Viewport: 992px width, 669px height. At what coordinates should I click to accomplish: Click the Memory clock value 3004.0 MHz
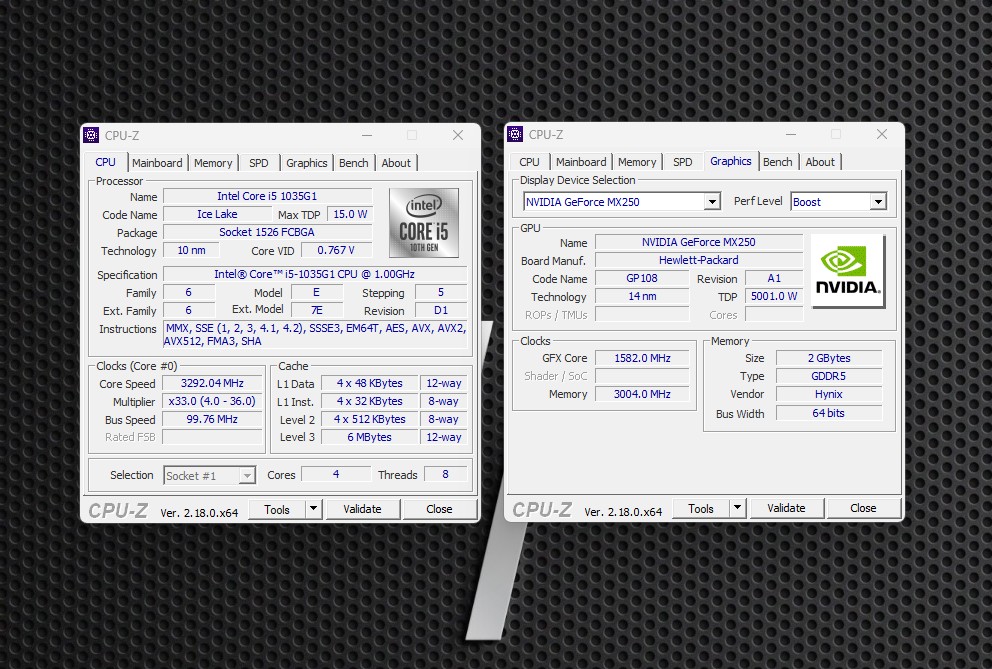643,394
